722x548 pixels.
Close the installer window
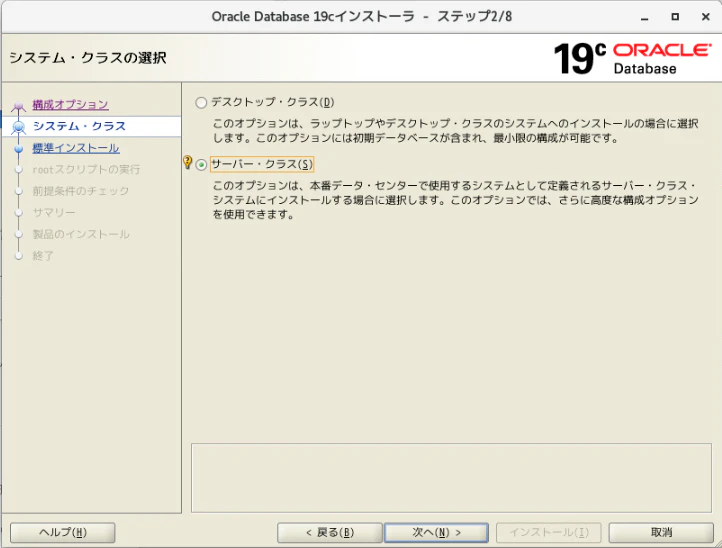click(x=705, y=17)
